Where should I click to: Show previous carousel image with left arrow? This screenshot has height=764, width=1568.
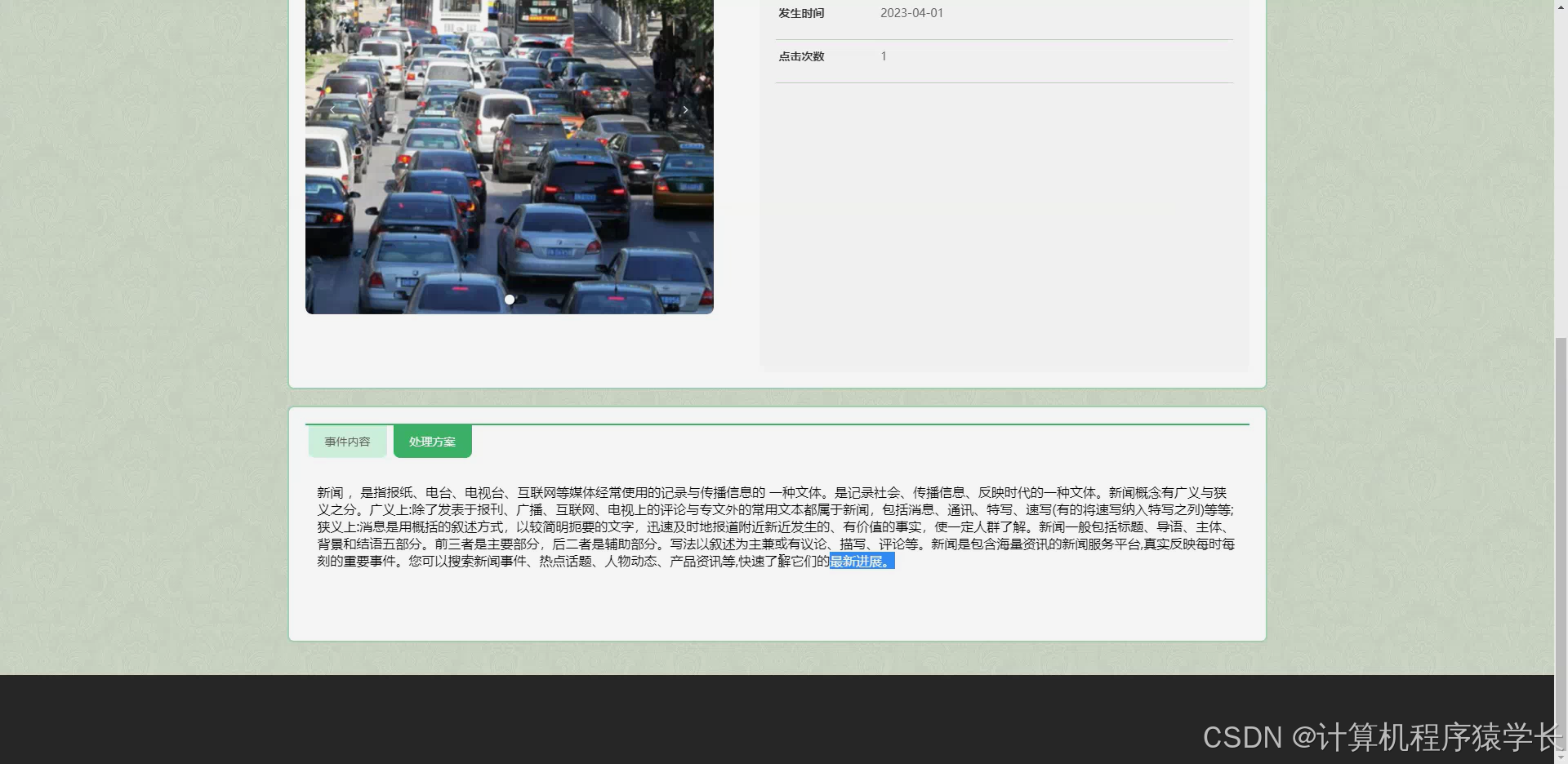coord(332,109)
